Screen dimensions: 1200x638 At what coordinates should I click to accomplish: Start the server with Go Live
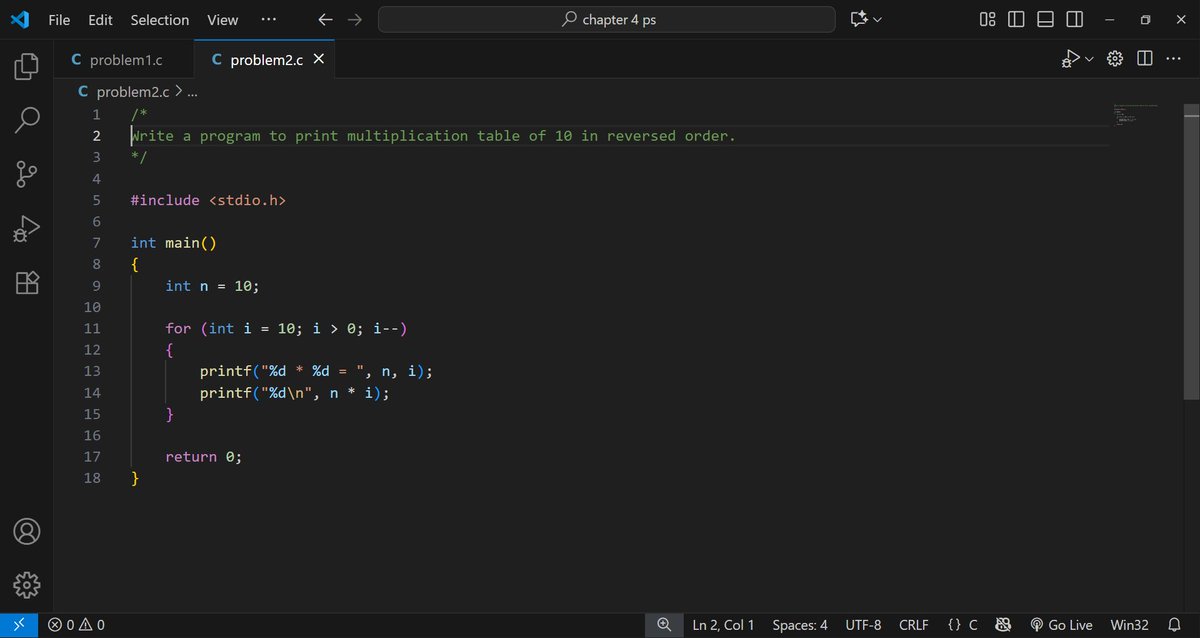[1061, 624]
